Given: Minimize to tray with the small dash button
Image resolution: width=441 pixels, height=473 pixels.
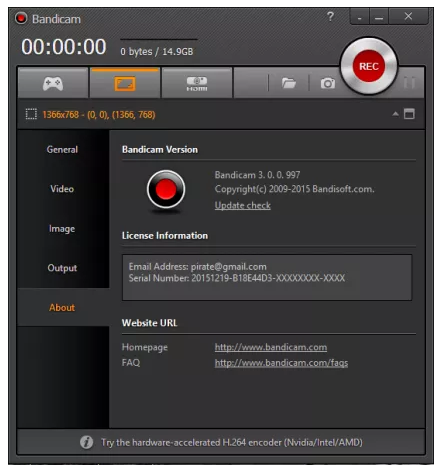Looking at the screenshot, I should (x=359, y=17).
